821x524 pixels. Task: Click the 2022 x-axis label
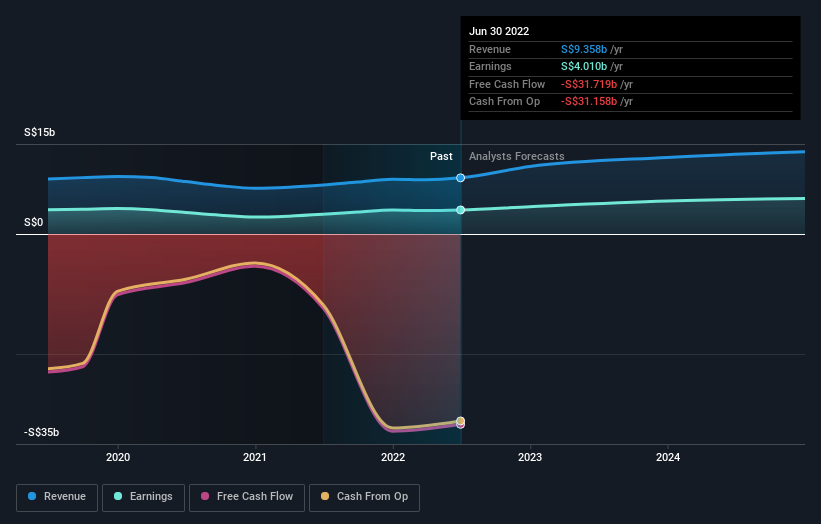point(393,457)
